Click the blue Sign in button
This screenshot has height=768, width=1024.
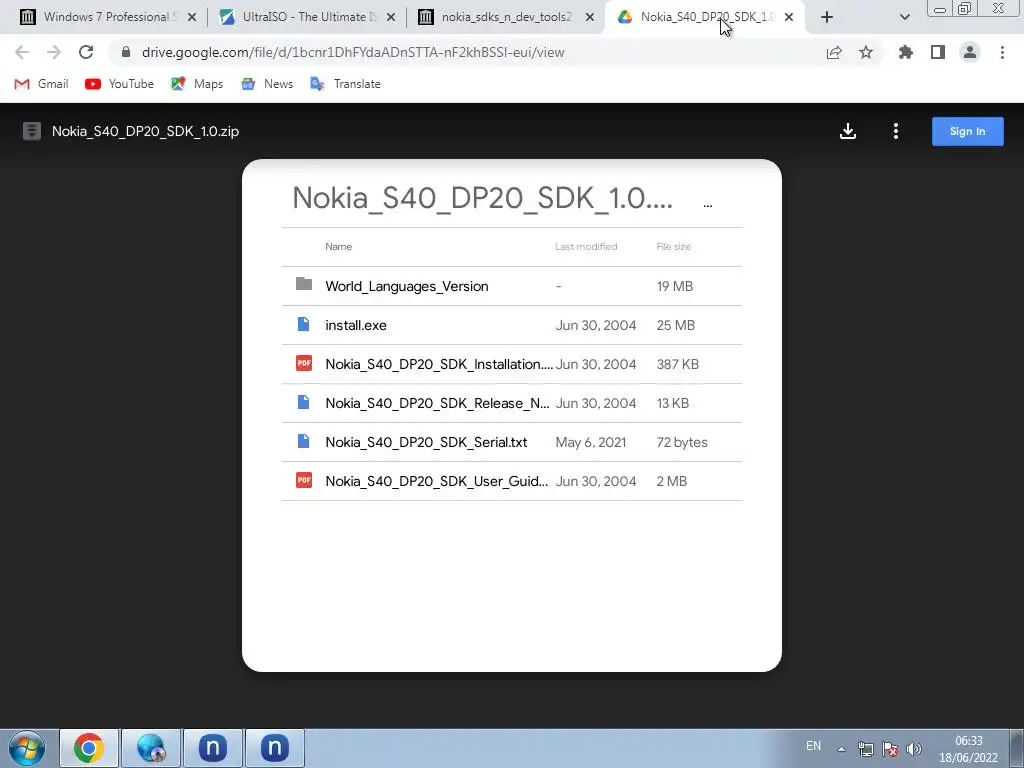pos(967,131)
